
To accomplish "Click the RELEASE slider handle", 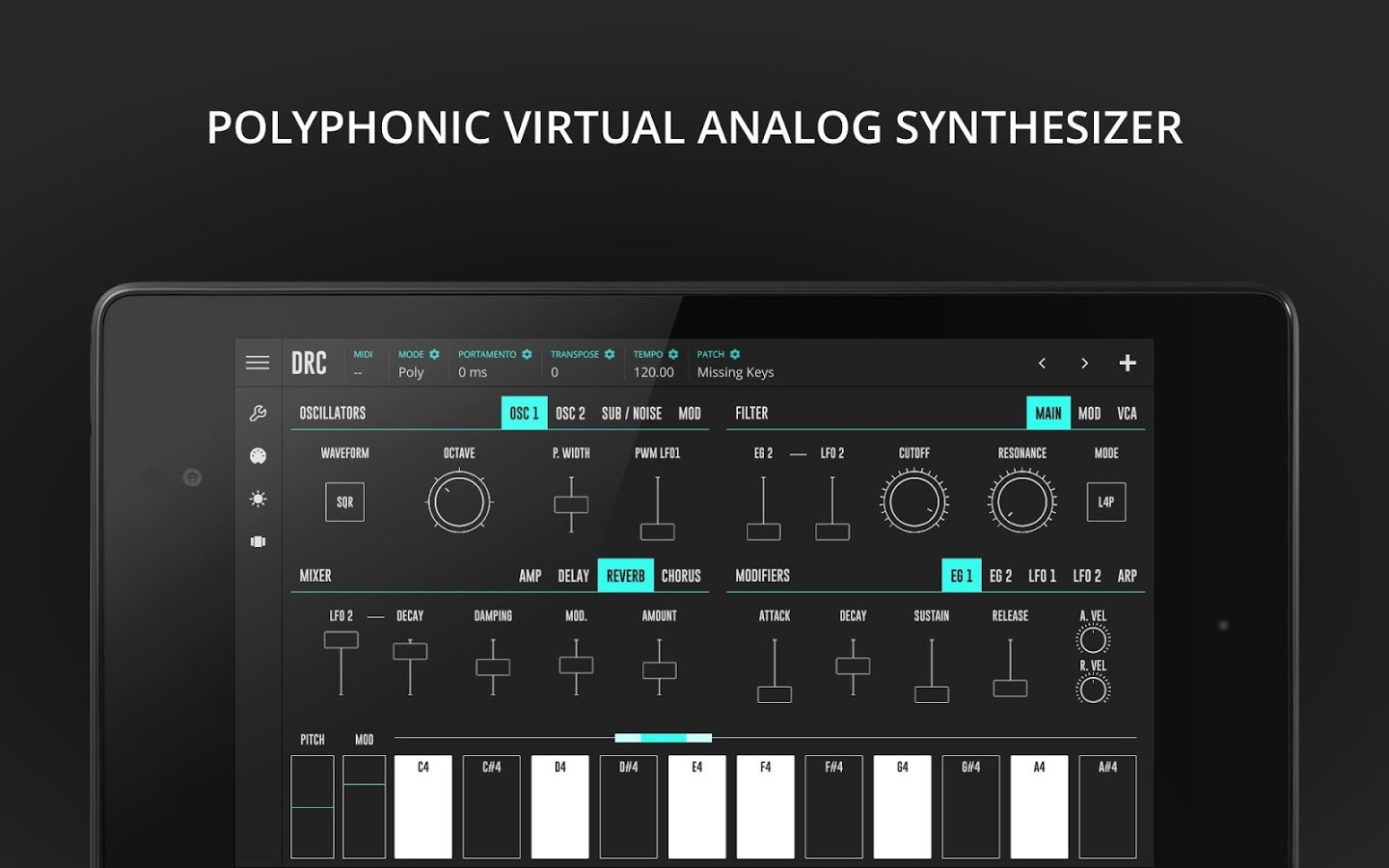I will (1010, 688).
